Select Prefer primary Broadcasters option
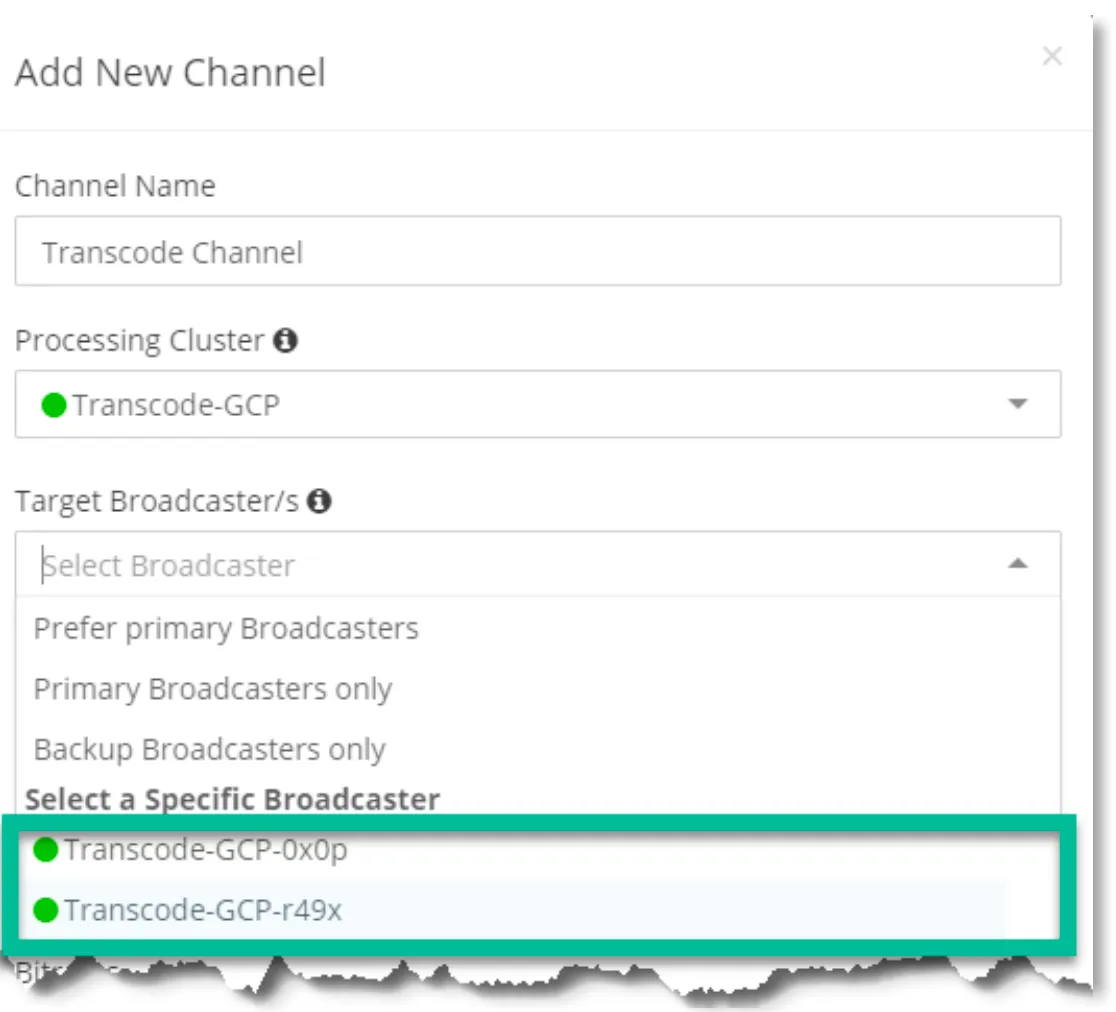This screenshot has height=1012, width=1116. 538,628
